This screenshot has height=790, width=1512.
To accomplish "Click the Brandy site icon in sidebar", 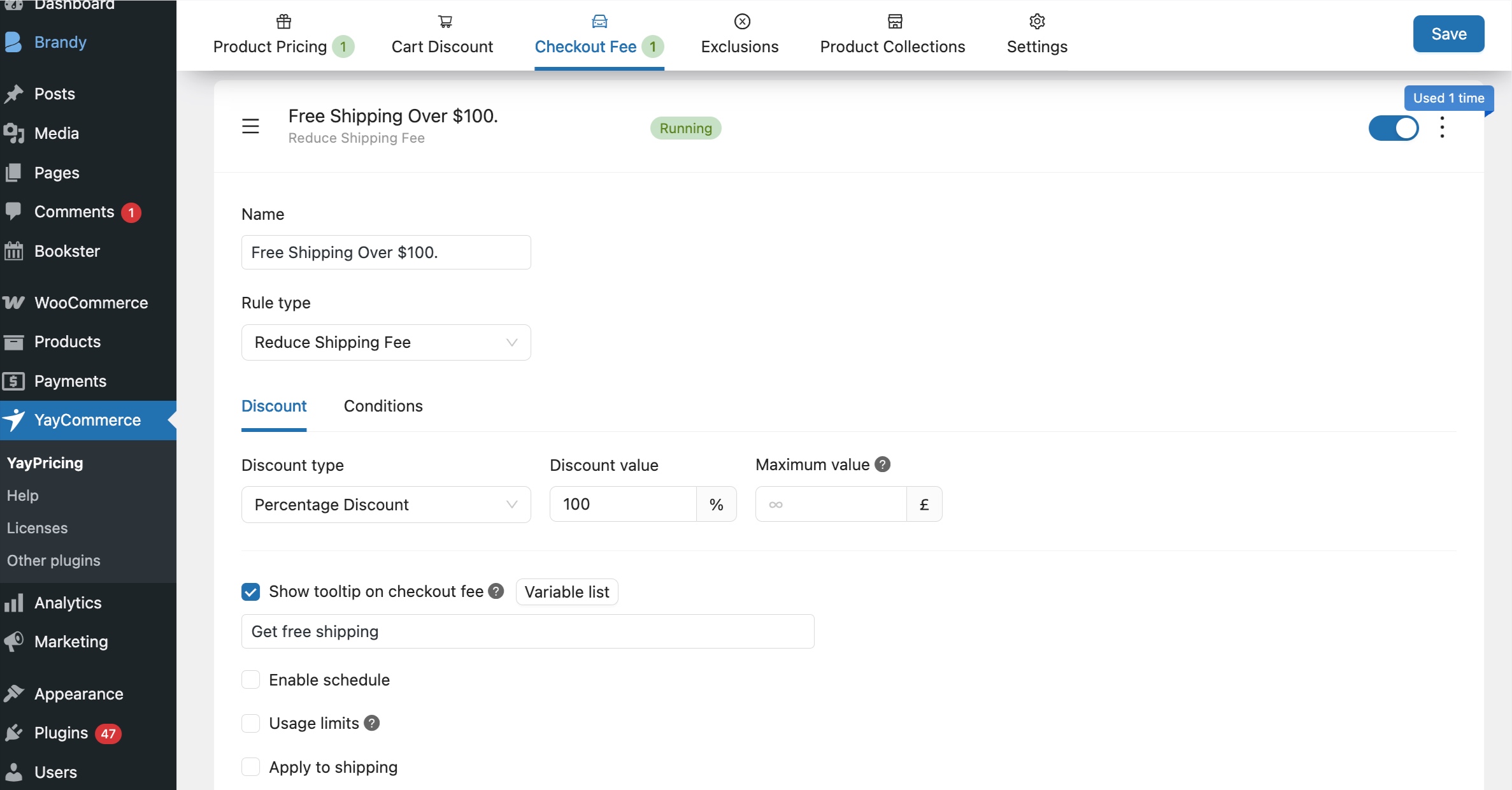I will [13, 42].
